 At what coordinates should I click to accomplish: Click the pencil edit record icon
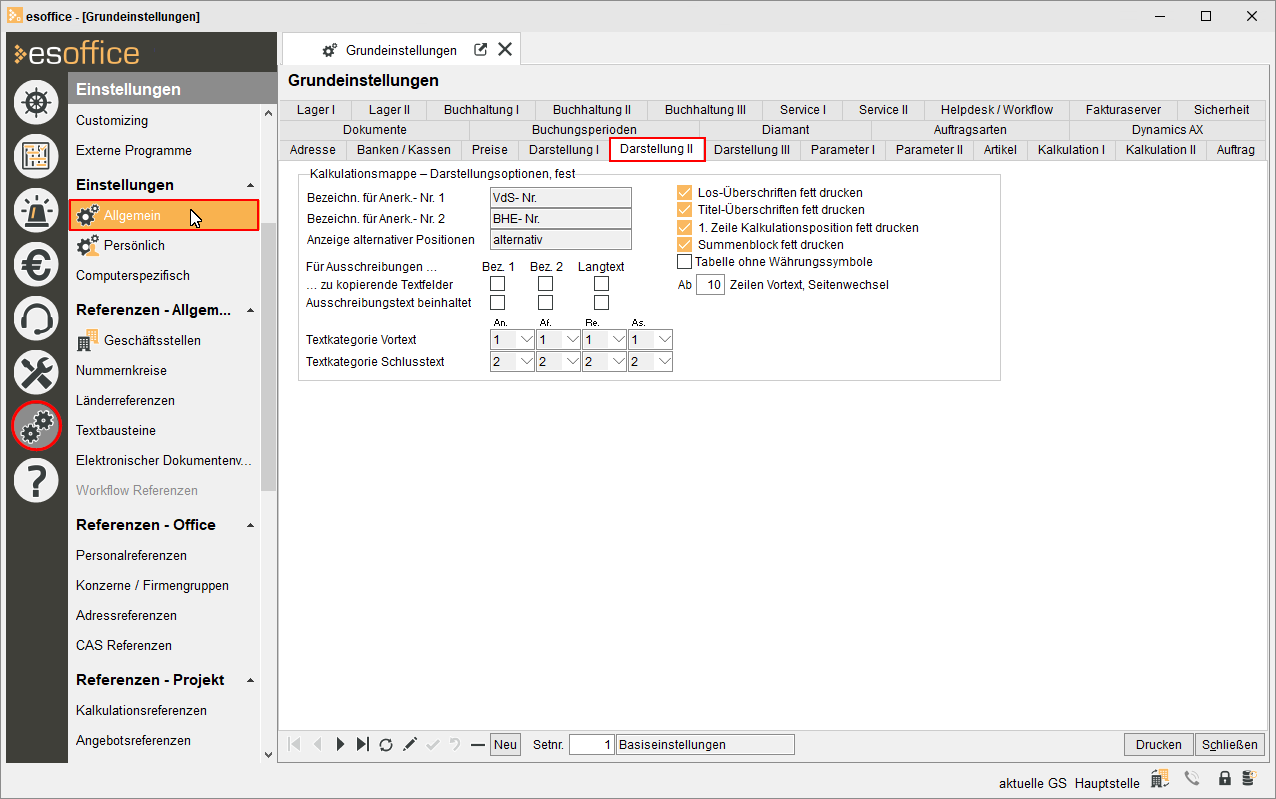pos(410,745)
